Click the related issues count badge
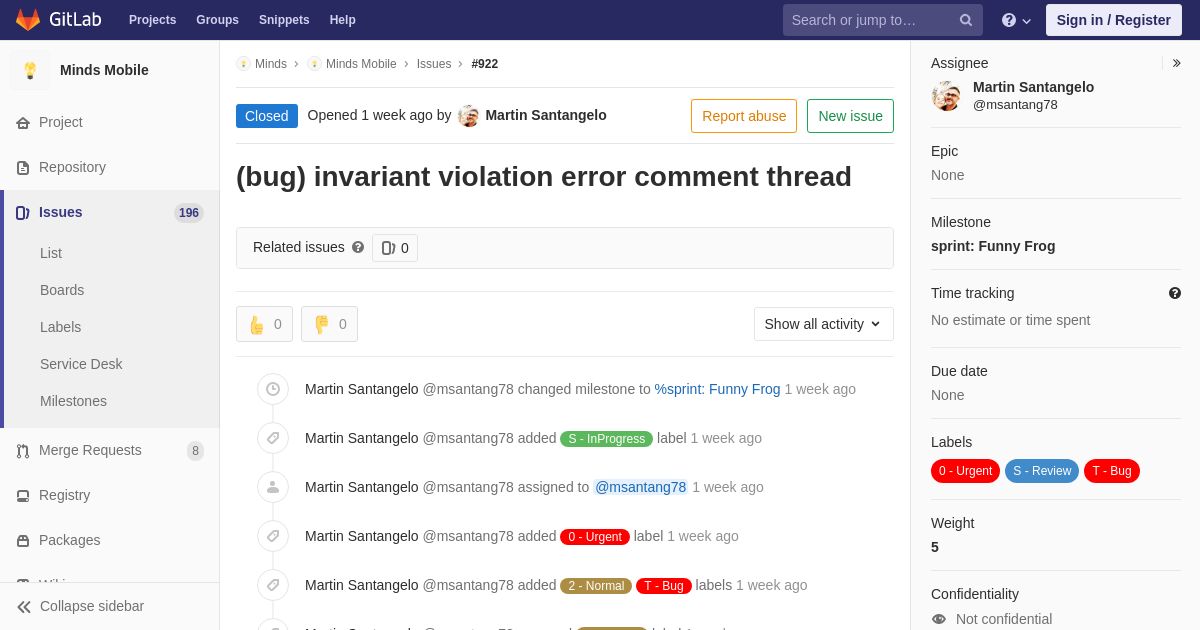Screen dimensions: 1200x630 tap(395, 248)
